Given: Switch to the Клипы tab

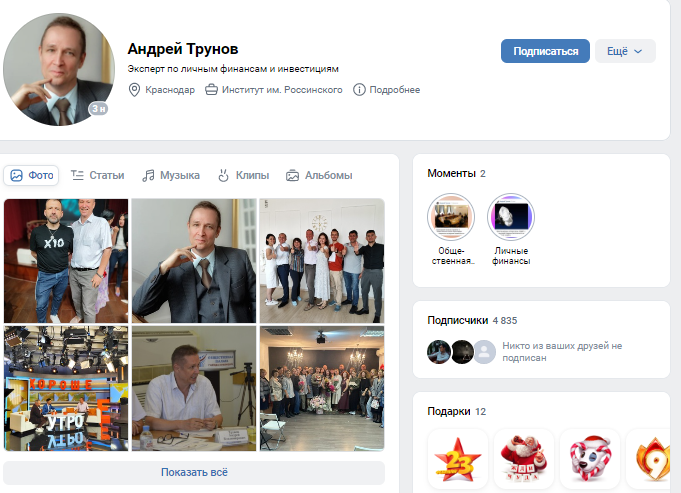Looking at the screenshot, I should pos(243,175).
